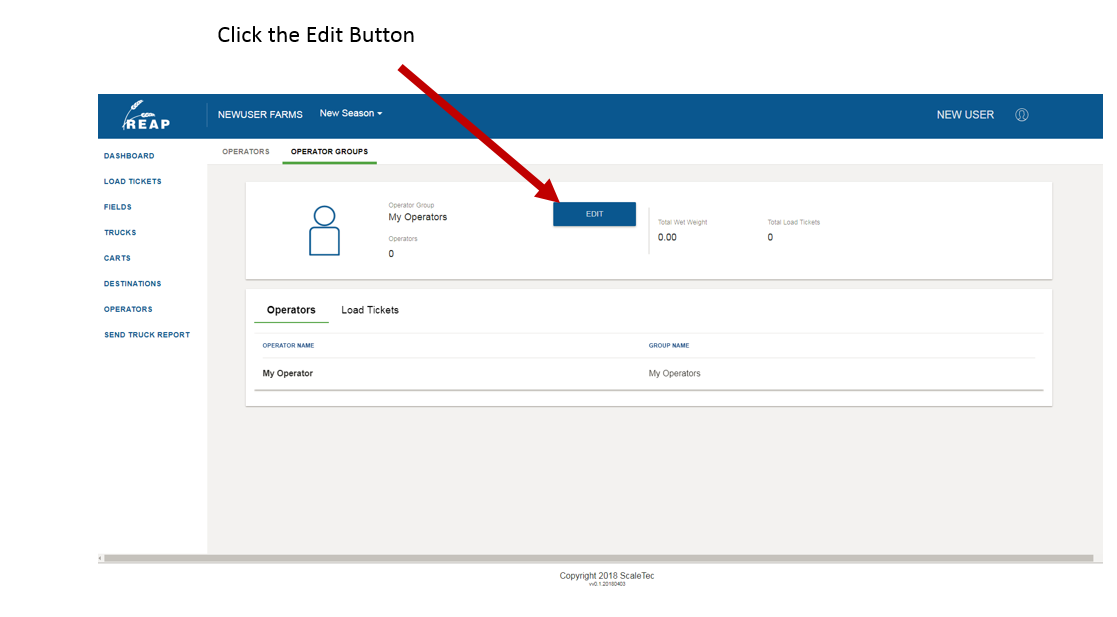Click Copyright 2018 ScaleTec footer
Viewport: 1117px width, 617px height.
coord(606,576)
